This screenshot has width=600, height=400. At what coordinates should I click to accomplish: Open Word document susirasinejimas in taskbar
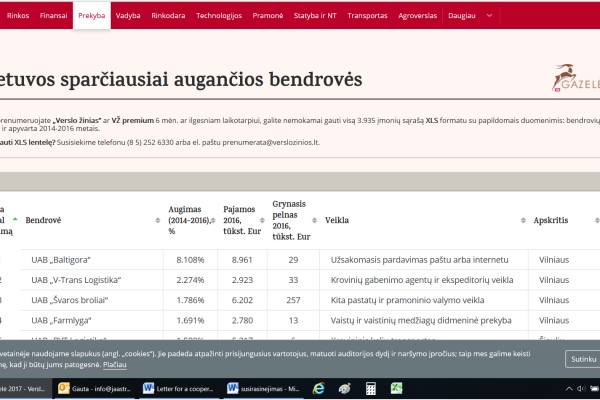(263, 389)
